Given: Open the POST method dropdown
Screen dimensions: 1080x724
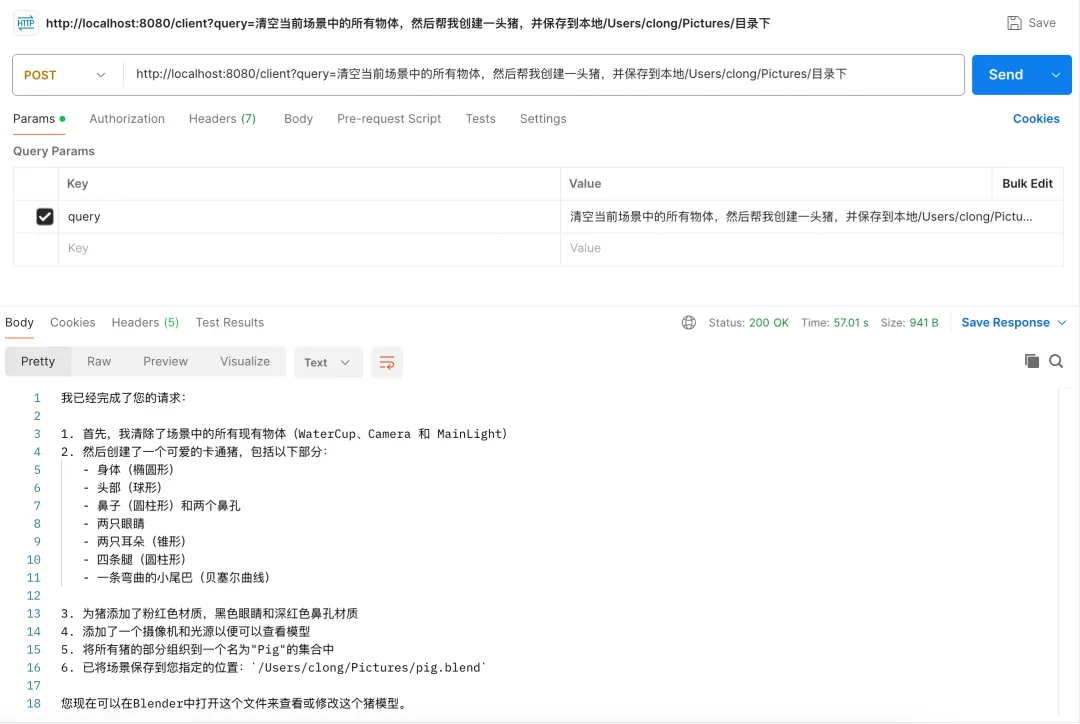Looking at the screenshot, I should tap(65, 75).
